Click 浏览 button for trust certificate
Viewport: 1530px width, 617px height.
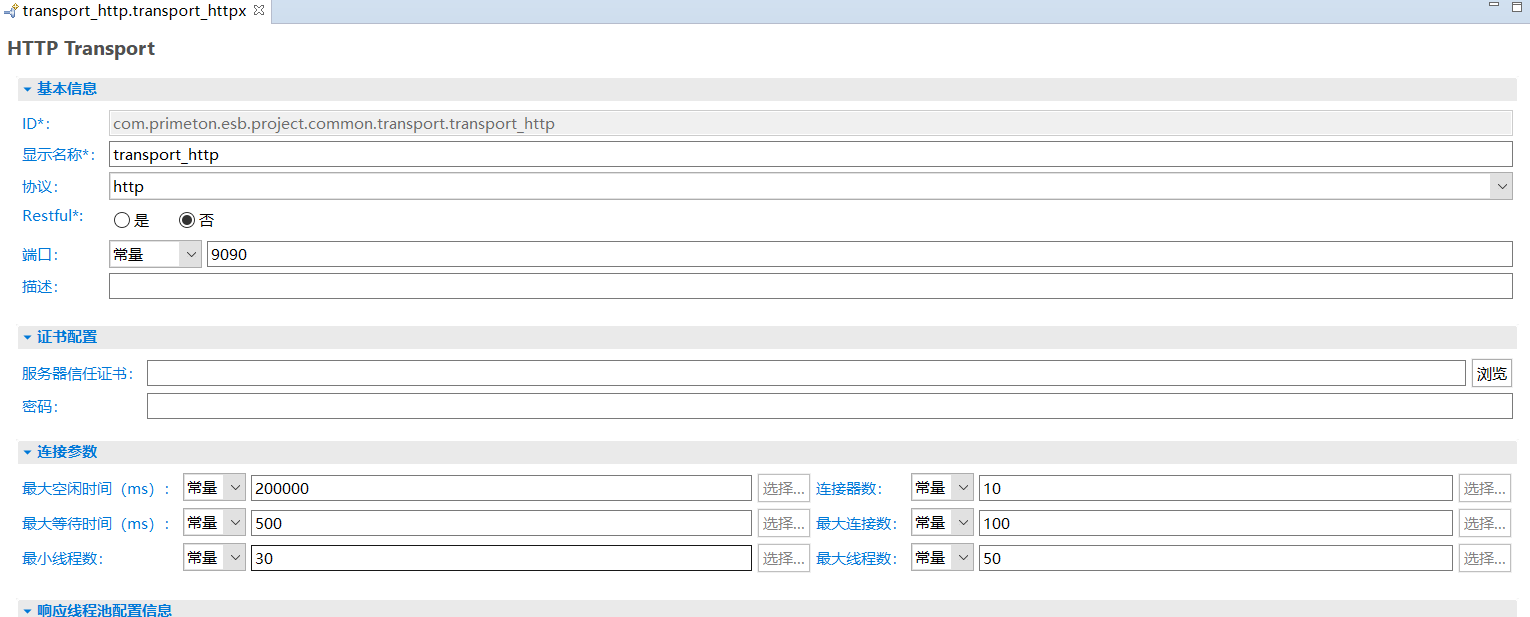pyautogui.click(x=1491, y=374)
